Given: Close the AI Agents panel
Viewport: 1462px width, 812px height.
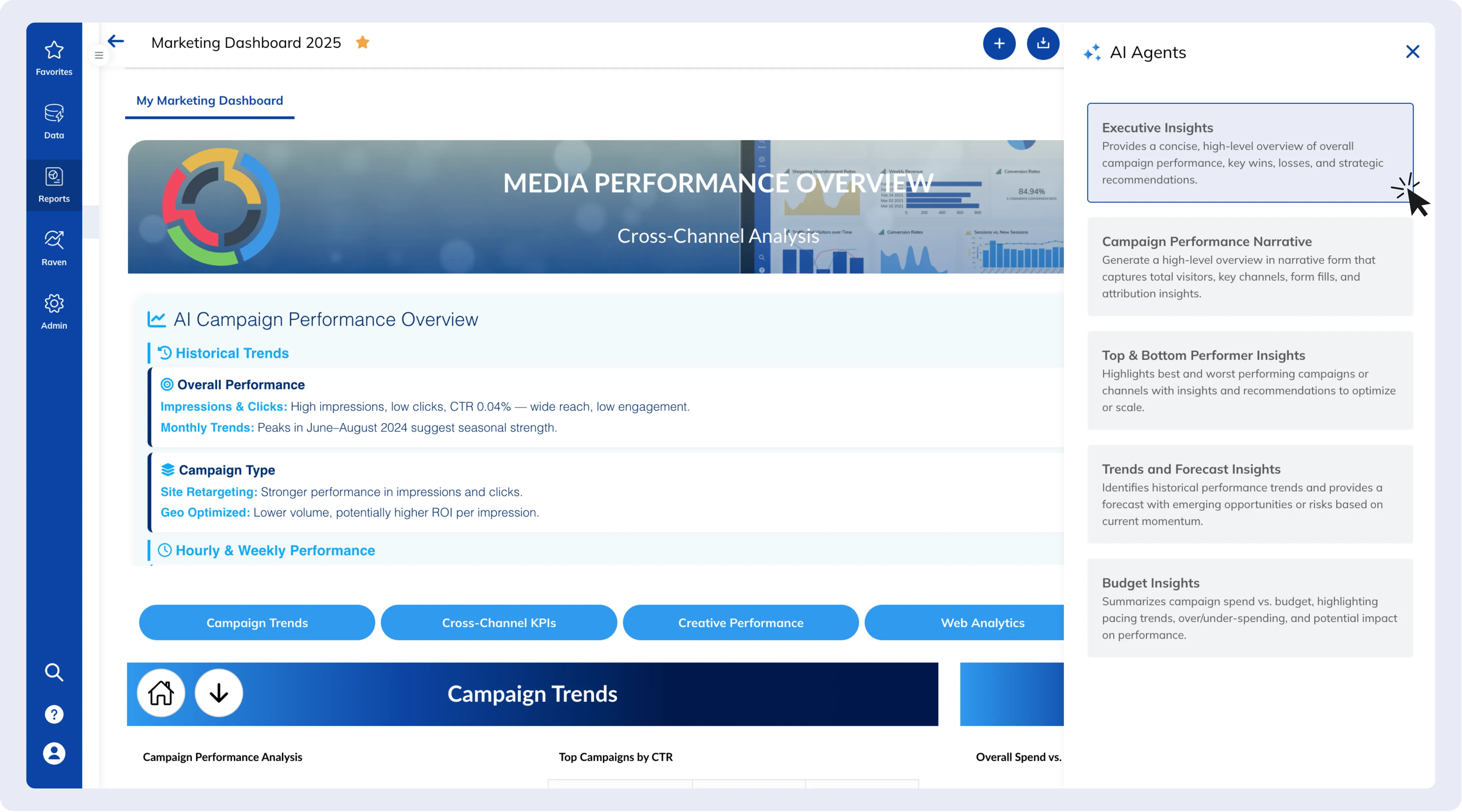Looking at the screenshot, I should [1412, 52].
